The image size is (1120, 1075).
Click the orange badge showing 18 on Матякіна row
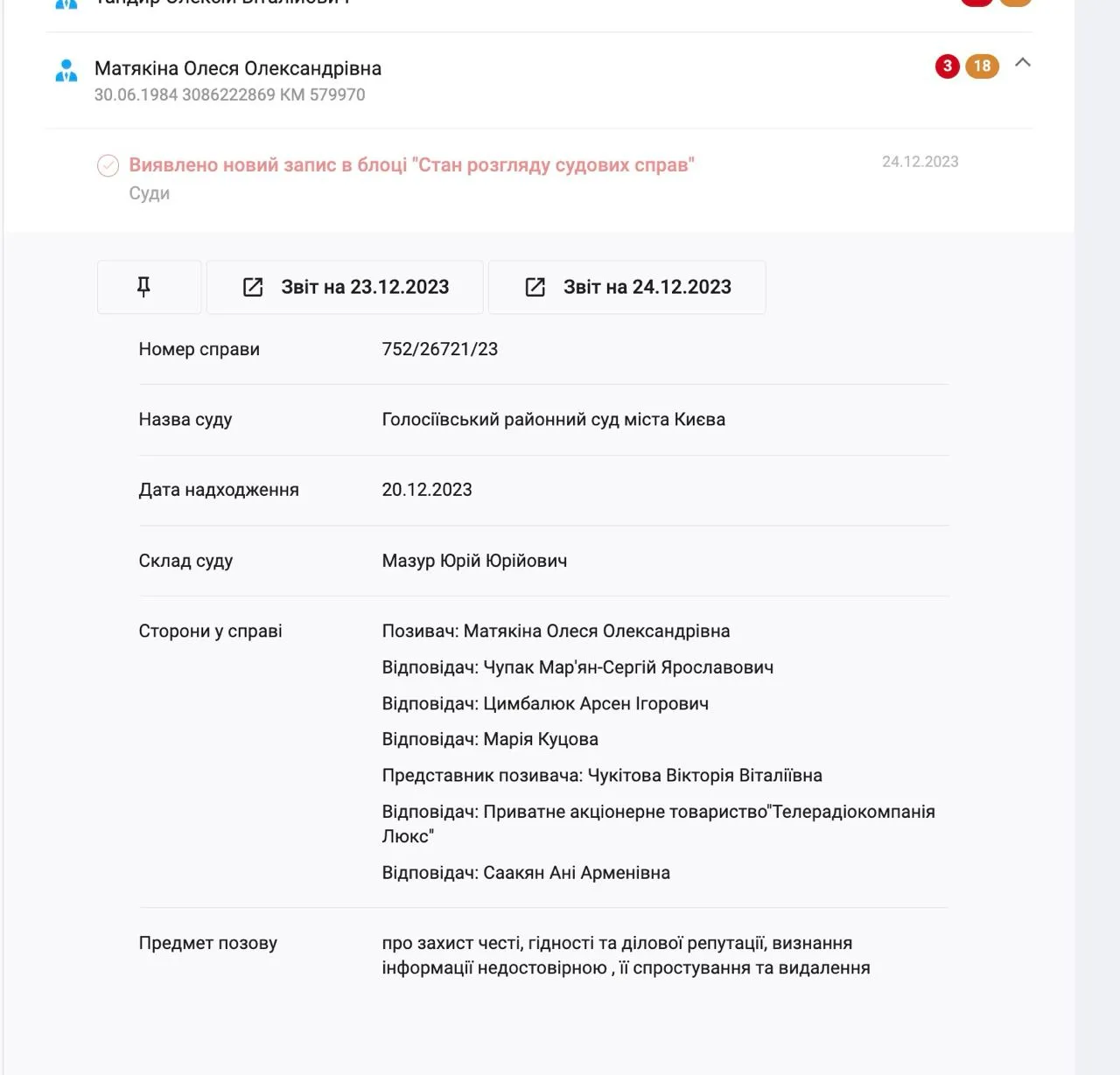[x=983, y=66]
